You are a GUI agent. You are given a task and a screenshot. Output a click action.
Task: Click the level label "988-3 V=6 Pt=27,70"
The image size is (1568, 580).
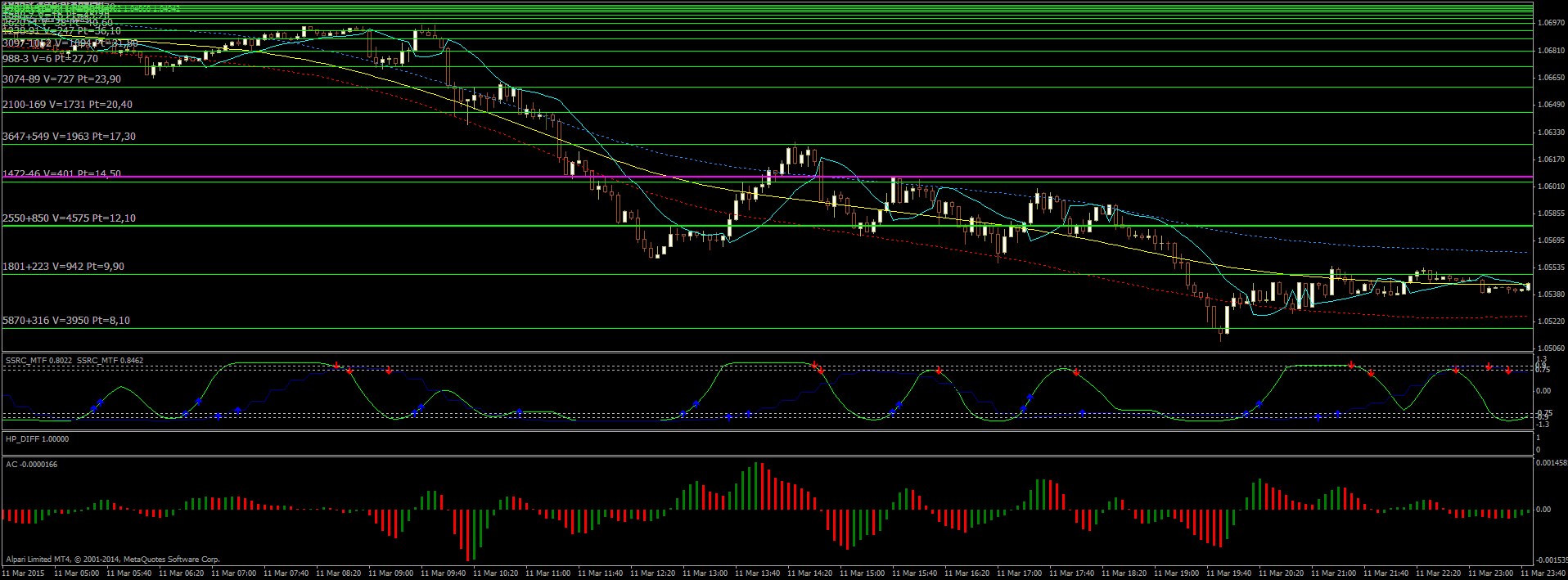click(51, 59)
